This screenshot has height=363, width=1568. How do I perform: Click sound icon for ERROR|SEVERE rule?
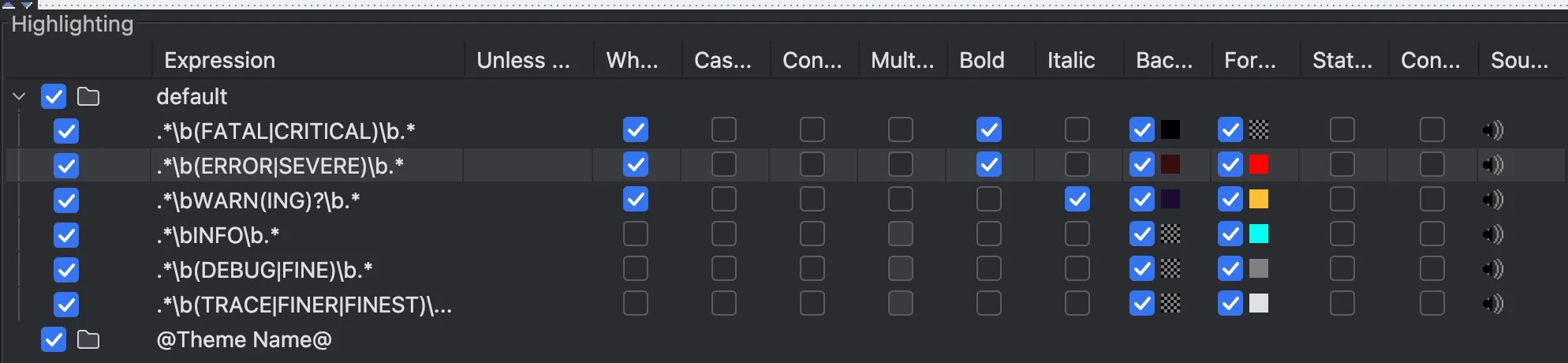pyautogui.click(x=1493, y=165)
